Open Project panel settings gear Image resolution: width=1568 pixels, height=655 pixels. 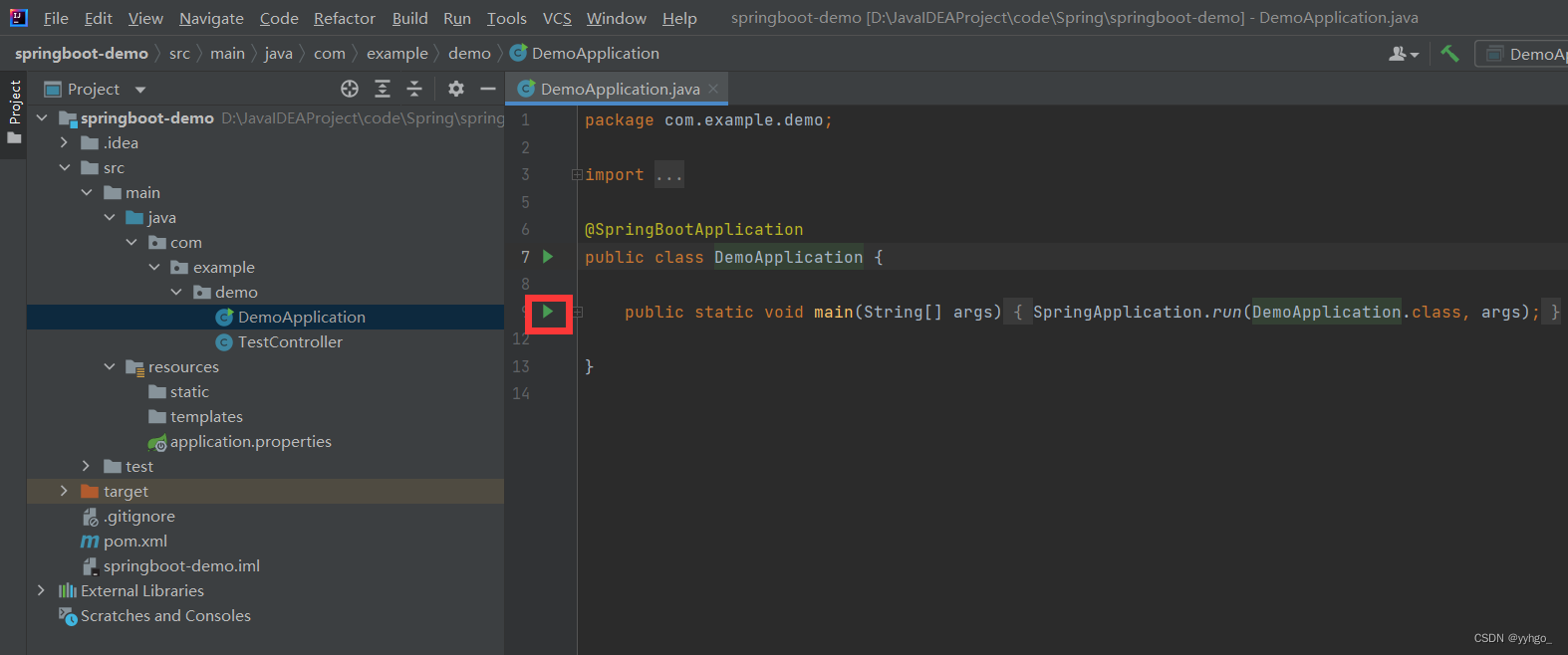point(456,89)
